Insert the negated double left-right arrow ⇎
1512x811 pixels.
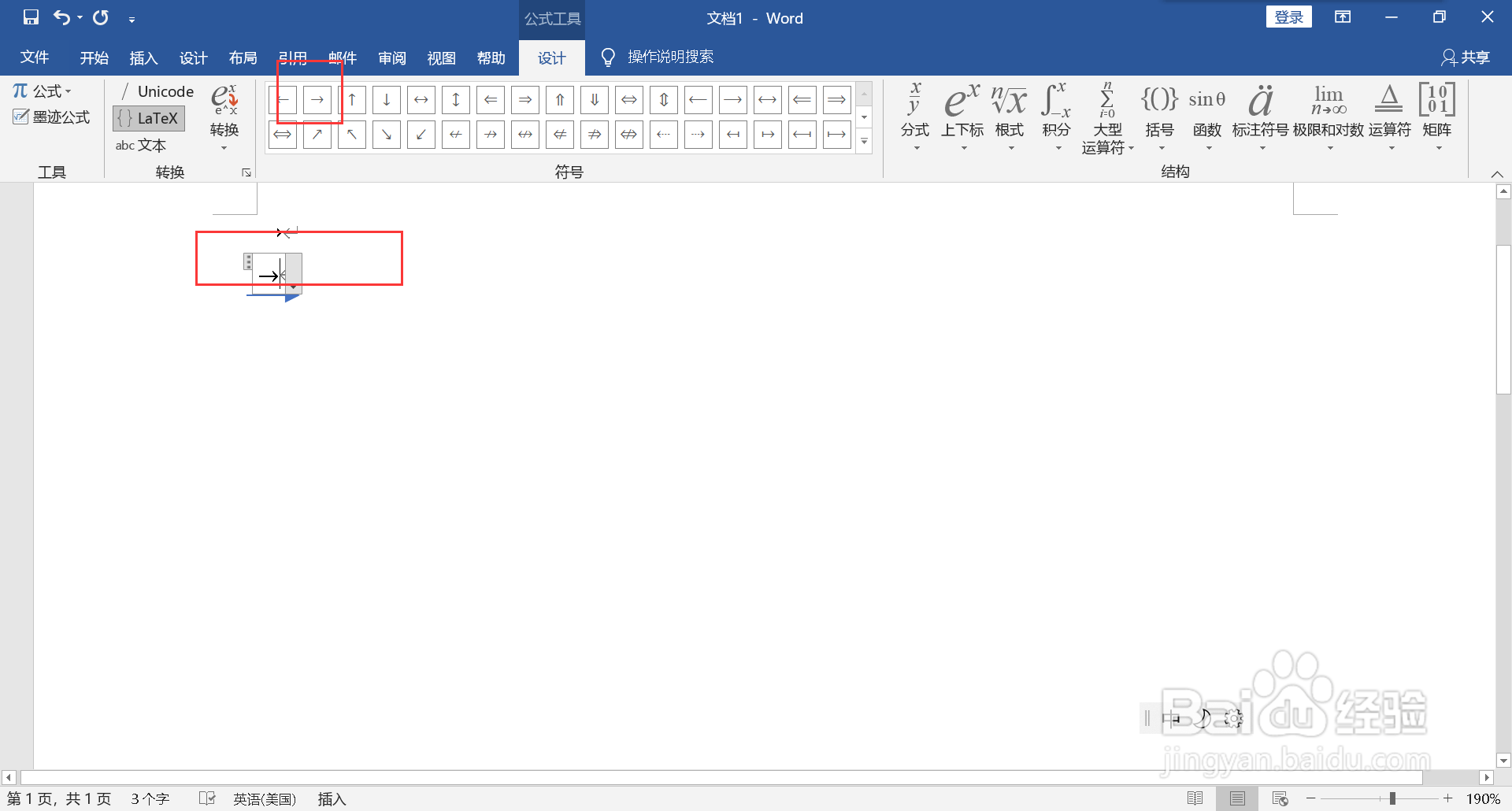pyautogui.click(x=629, y=135)
